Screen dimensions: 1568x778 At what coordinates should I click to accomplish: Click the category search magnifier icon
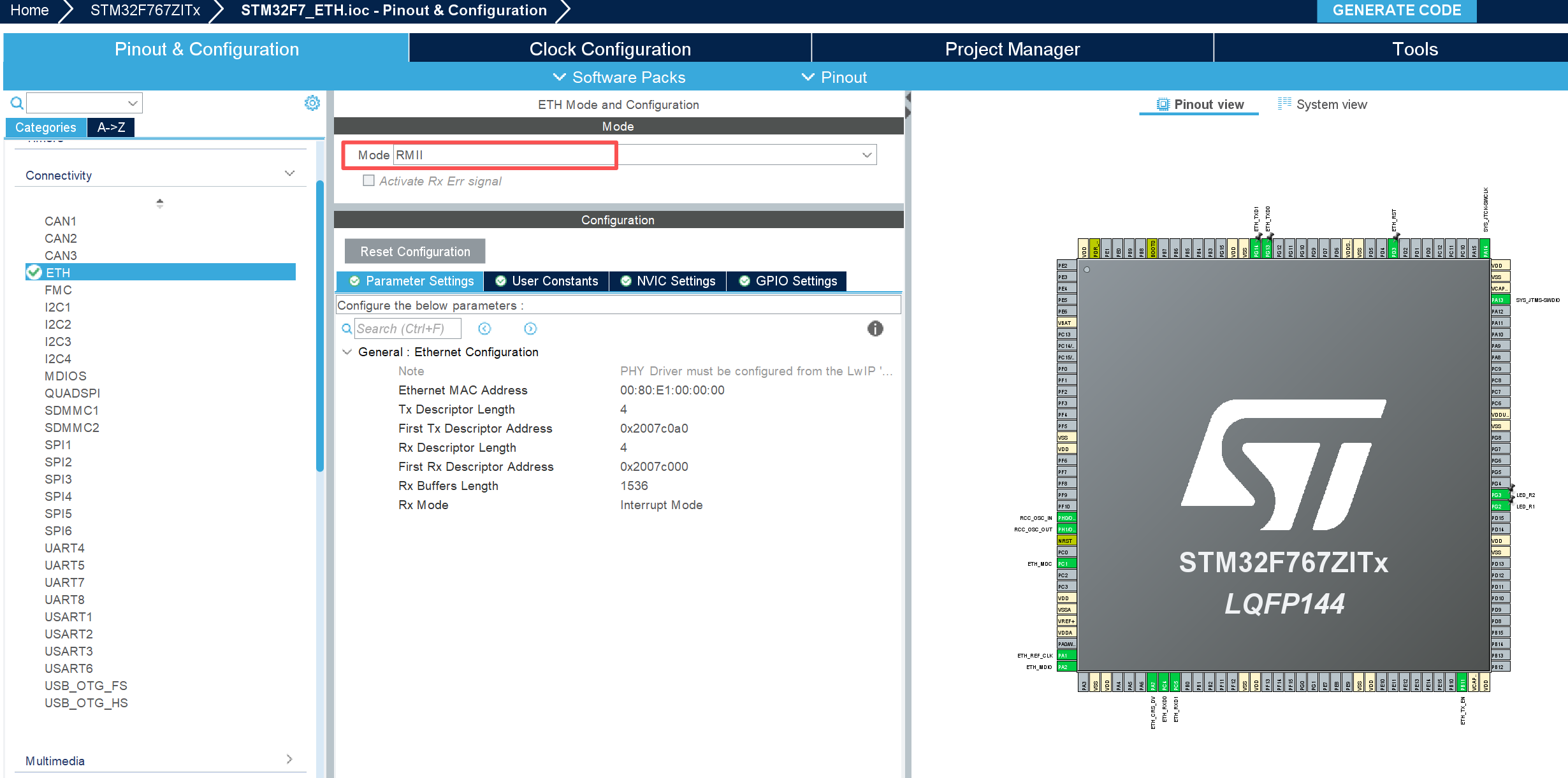(x=17, y=103)
